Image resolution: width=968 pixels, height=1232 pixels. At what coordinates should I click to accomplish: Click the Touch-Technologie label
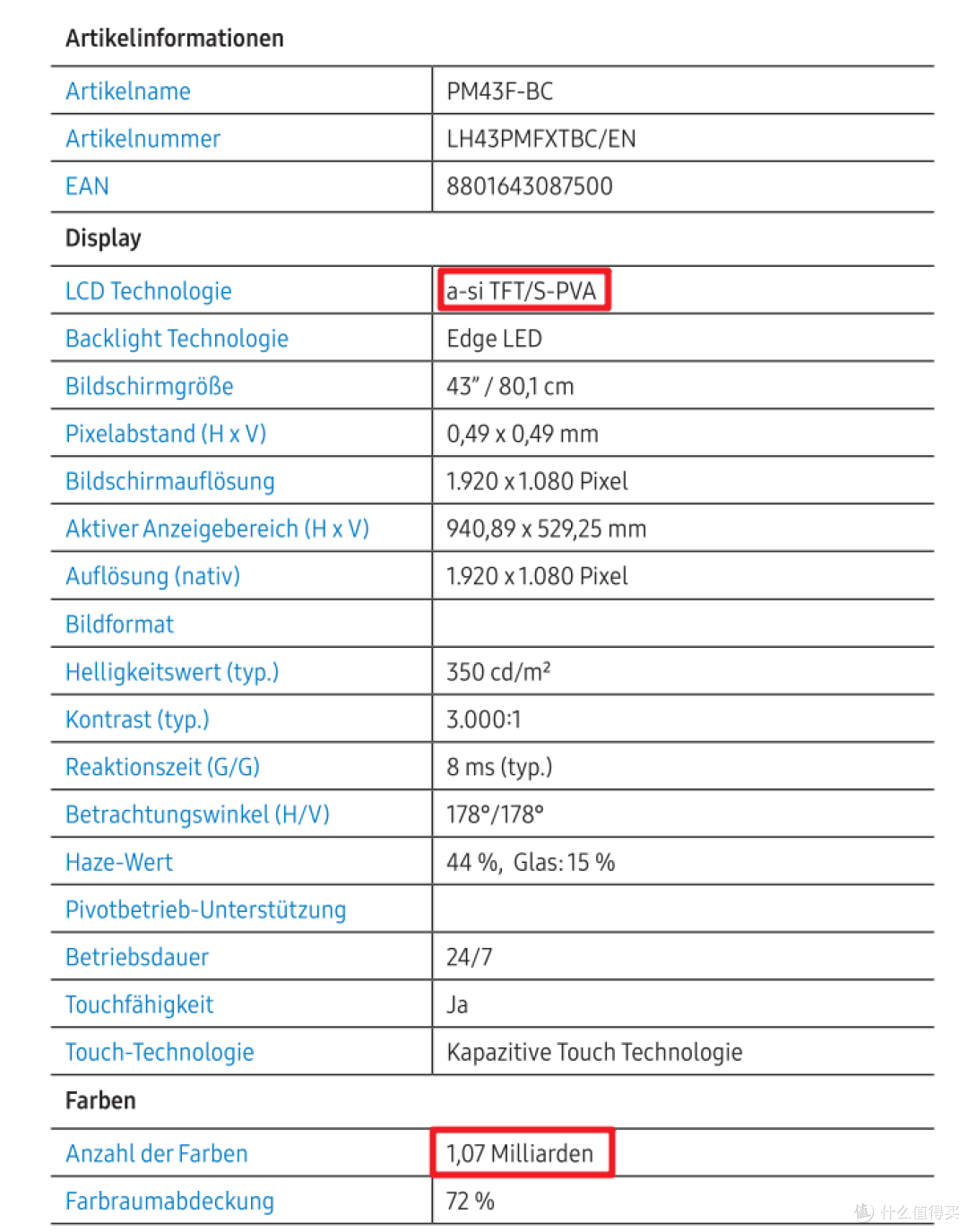(160, 1052)
